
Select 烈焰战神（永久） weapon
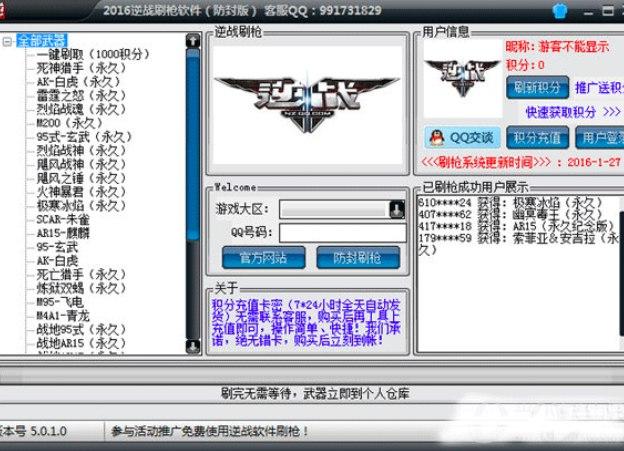pyautogui.click(x=81, y=150)
